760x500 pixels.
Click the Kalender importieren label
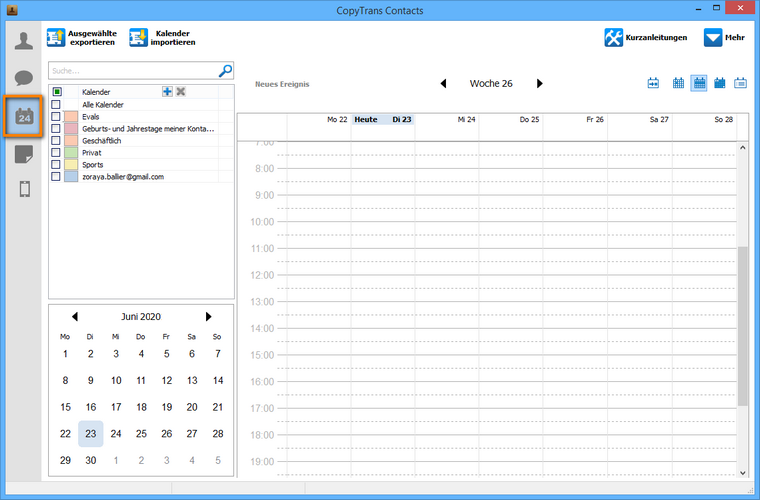173,38
